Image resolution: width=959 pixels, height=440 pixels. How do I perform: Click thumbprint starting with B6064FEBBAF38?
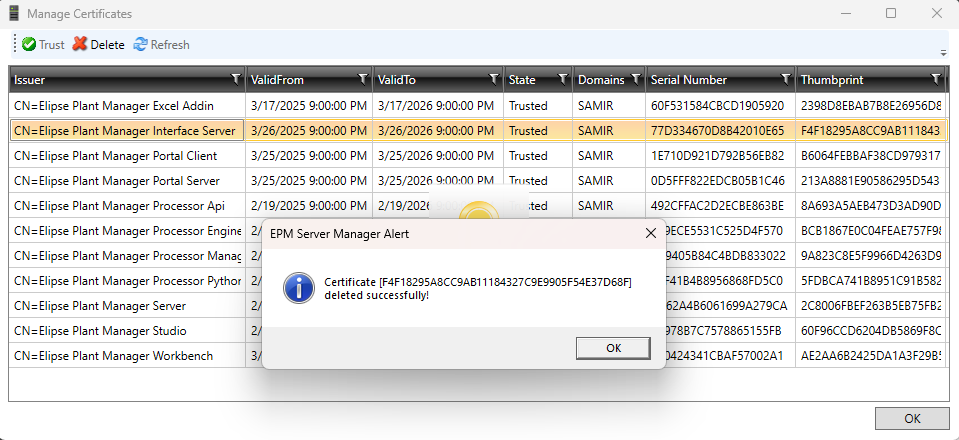point(871,156)
